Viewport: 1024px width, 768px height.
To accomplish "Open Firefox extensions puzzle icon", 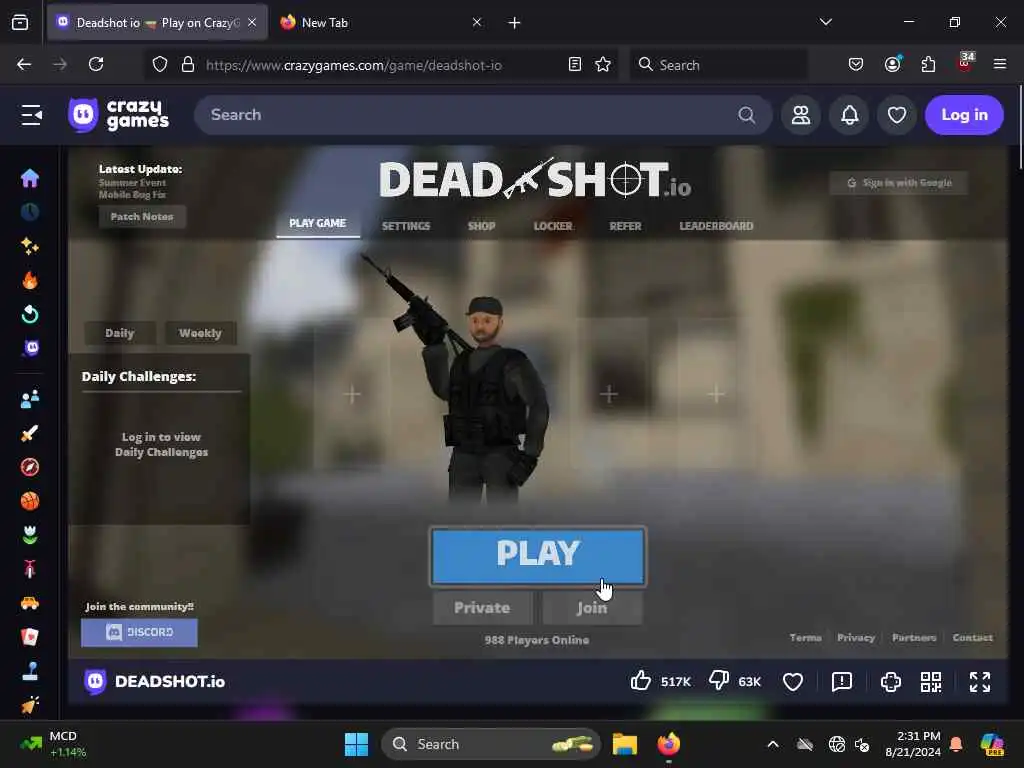I will pyautogui.click(x=928, y=64).
